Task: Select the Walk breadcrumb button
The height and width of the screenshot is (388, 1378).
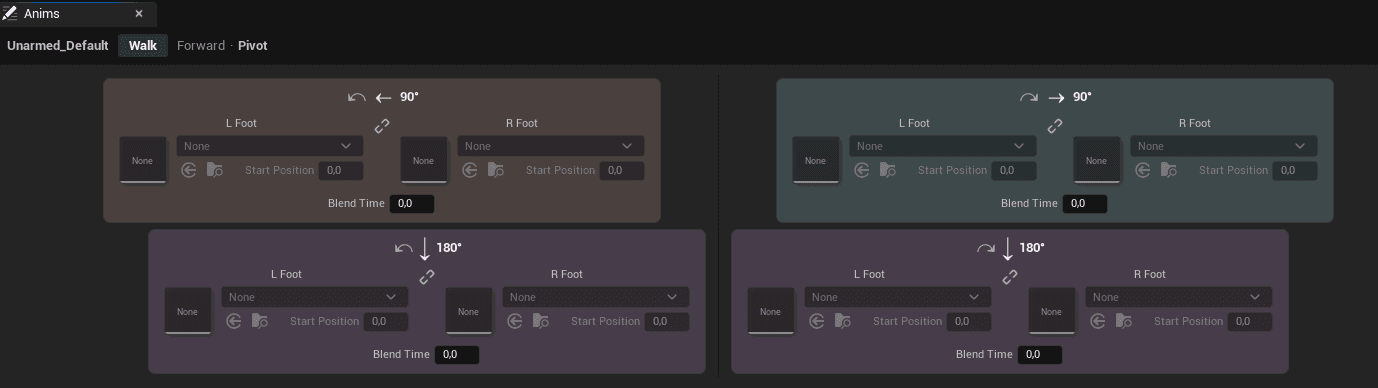Action: [x=143, y=45]
